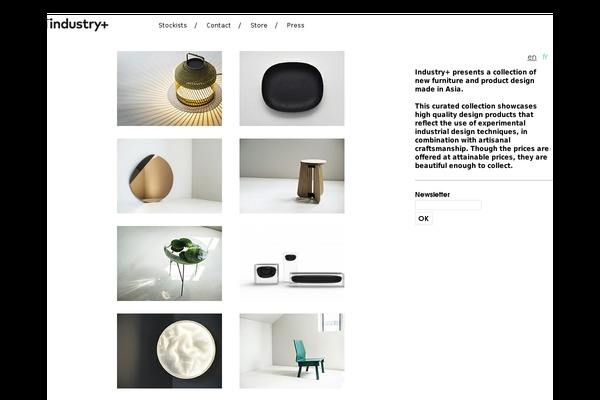The height and width of the screenshot is (400, 600).
Task: View the black bowls in clear boxes
Action: click(292, 263)
